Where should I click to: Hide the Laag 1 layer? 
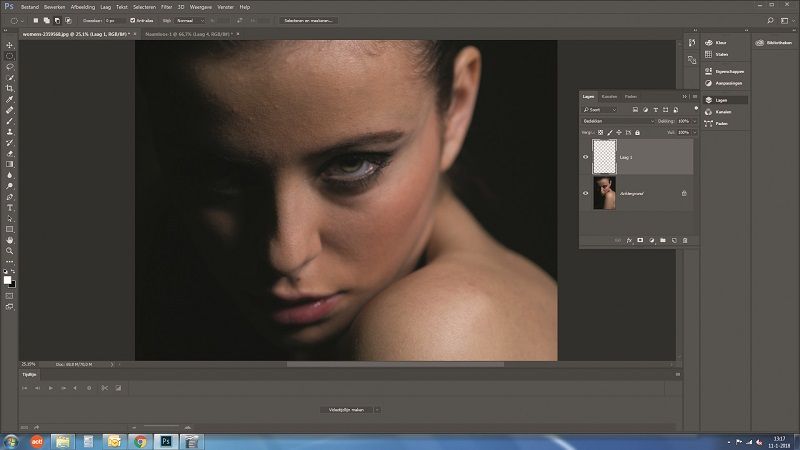click(586, 157)
